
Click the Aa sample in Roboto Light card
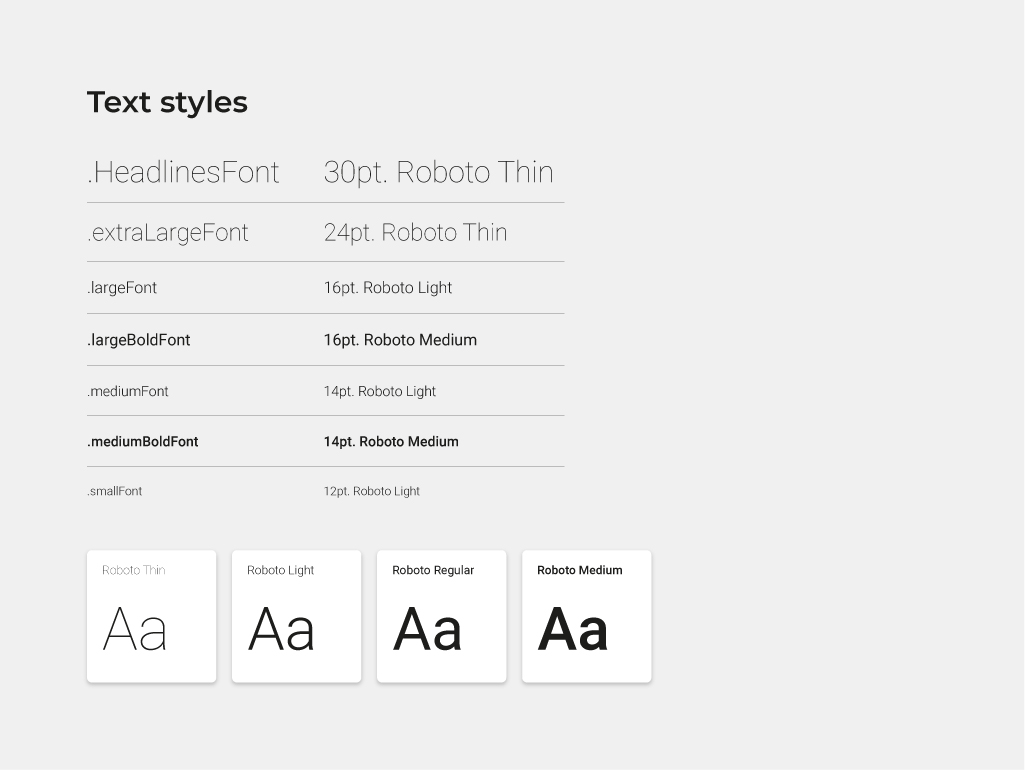click(279, 628)
